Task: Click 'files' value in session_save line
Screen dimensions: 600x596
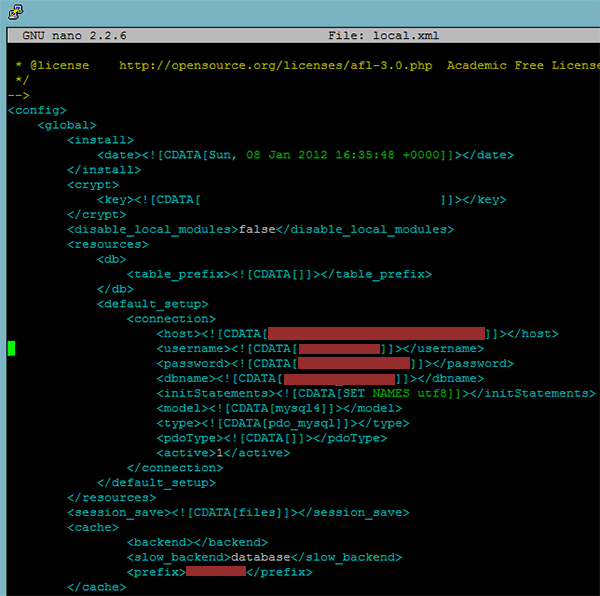Action: (x=257, y=513)
